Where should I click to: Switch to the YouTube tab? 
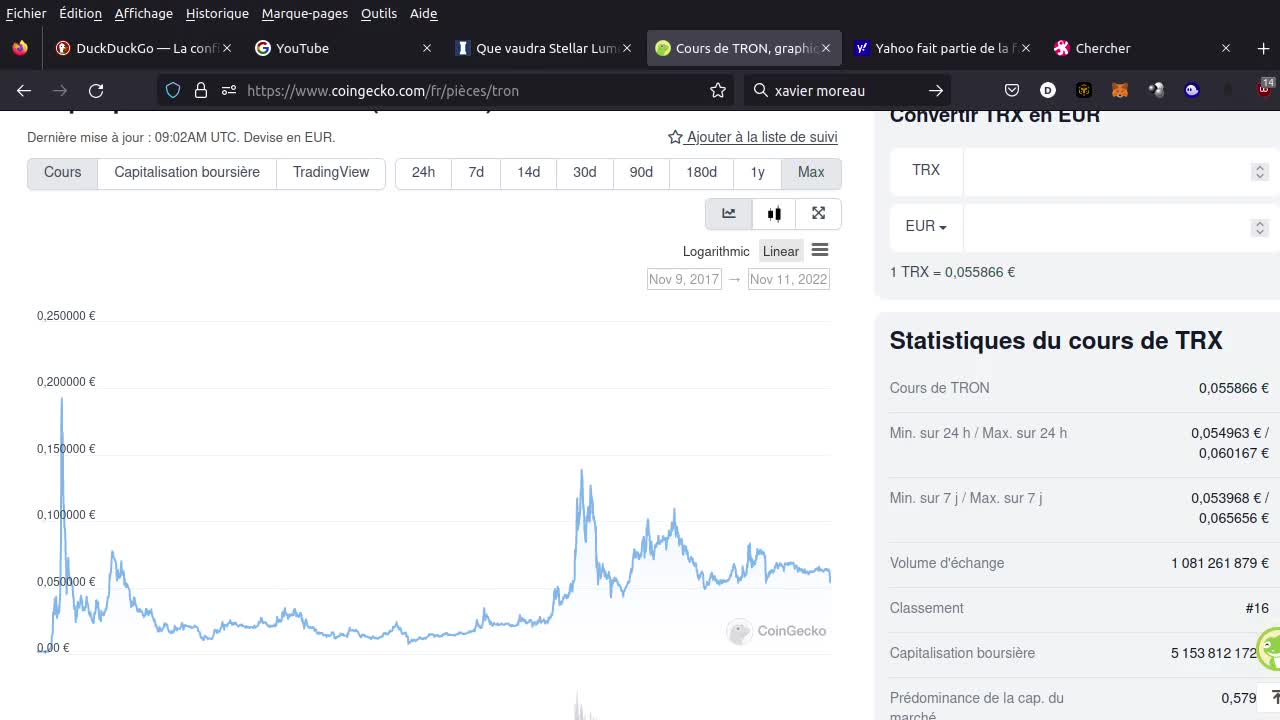[x=345, y=48]
